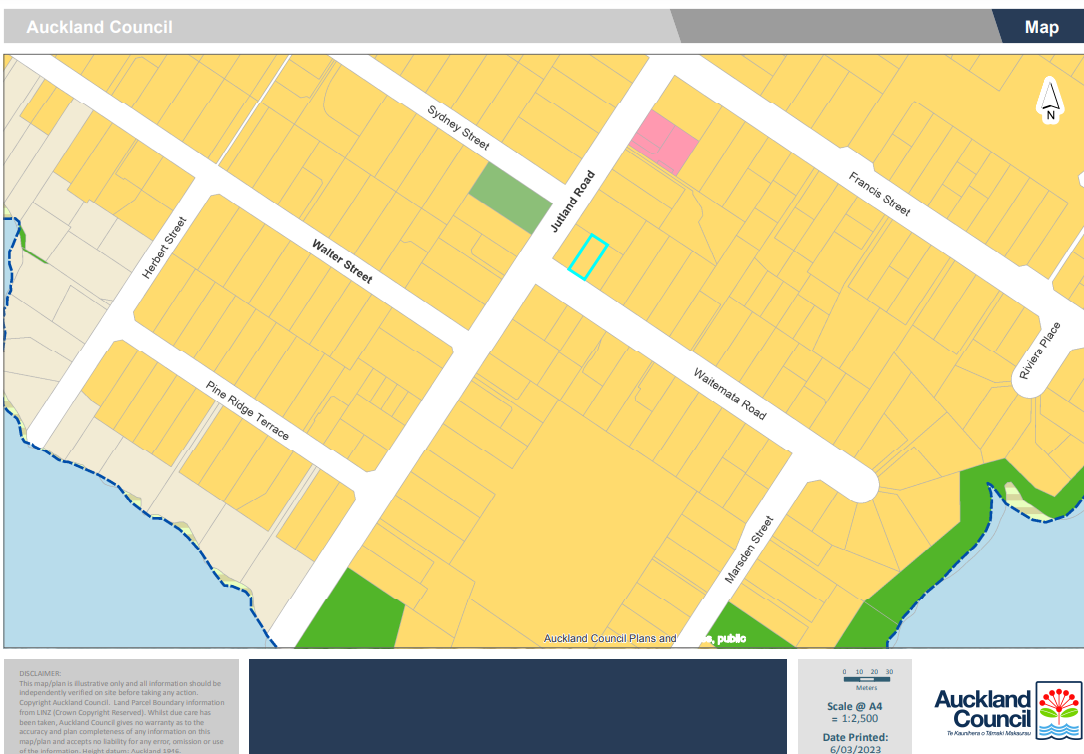The image size is (1084, 754).
Task: Click the Auckland Council header title
Action: point(99,27)
